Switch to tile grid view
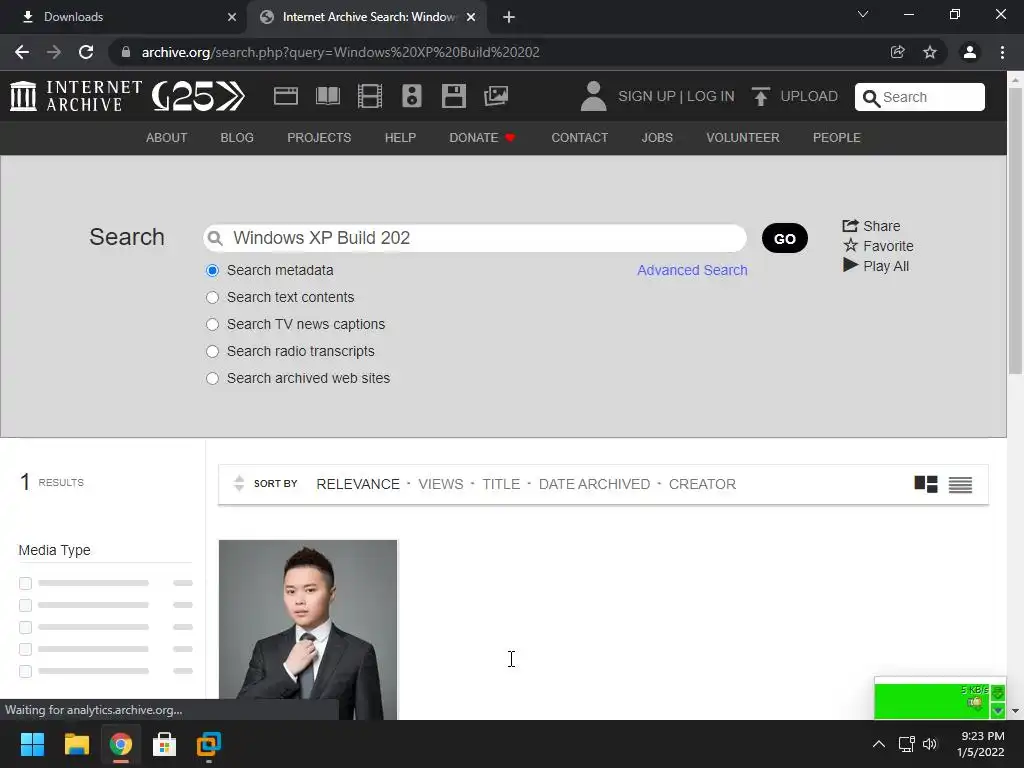 [925, 484]
